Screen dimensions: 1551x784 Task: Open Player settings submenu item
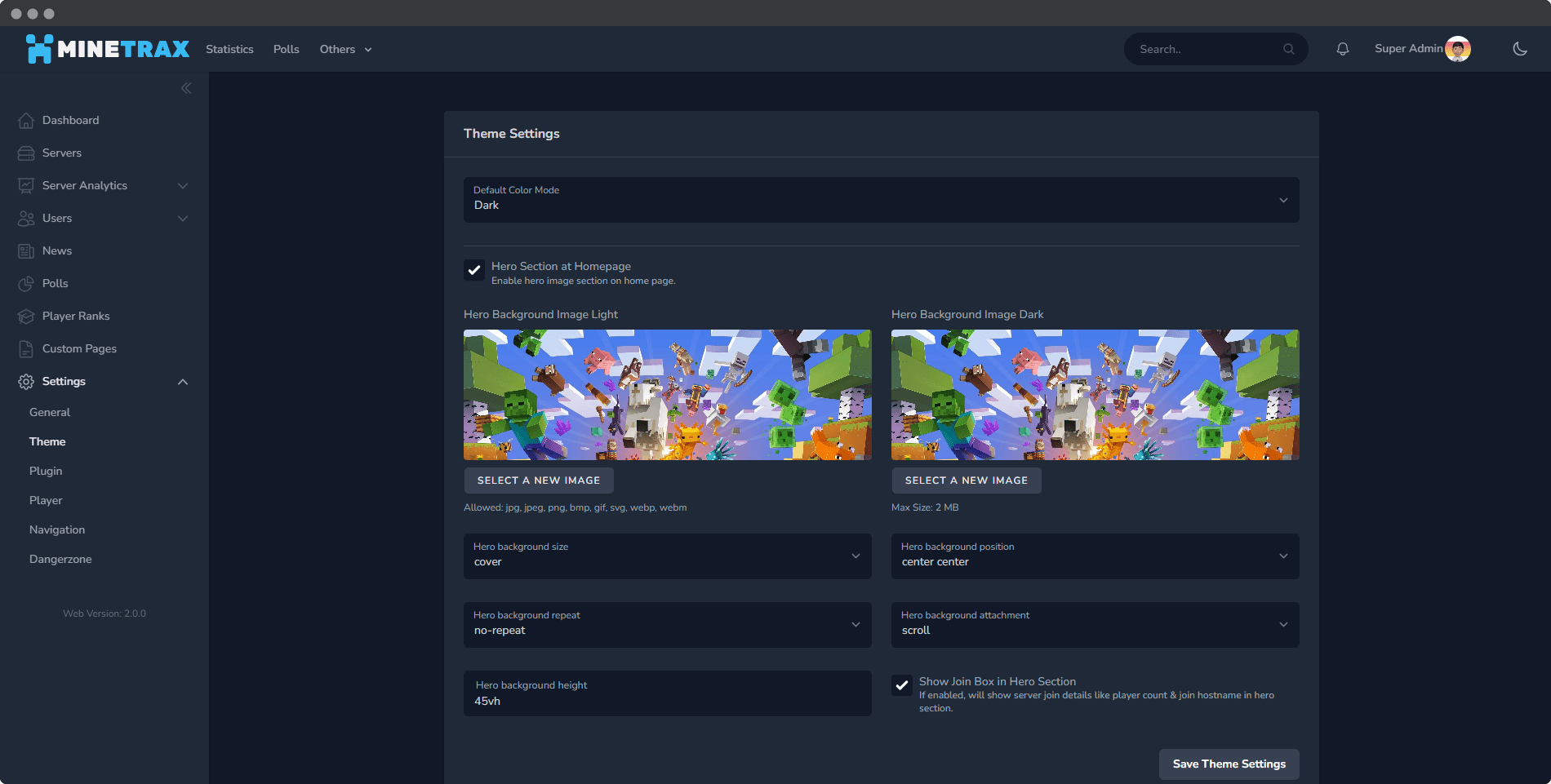tap(46, 500)
